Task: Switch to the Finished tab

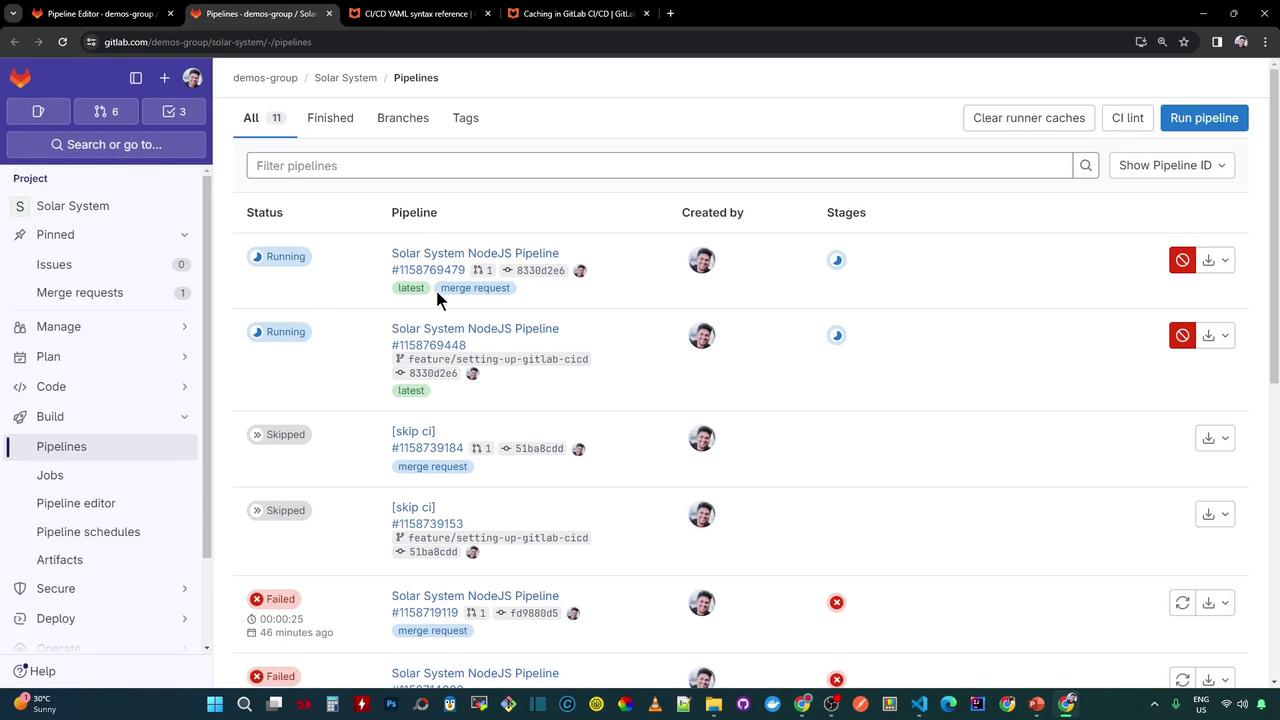Action: click(x=330, y=118)
